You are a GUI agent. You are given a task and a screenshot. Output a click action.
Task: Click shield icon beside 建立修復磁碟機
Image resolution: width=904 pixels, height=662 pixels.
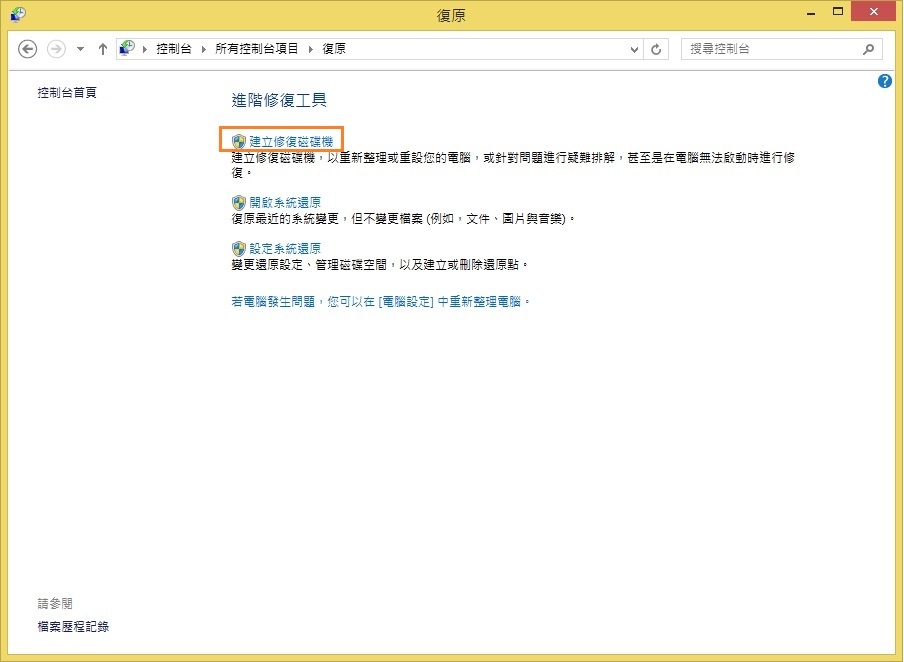click(239, 141)
